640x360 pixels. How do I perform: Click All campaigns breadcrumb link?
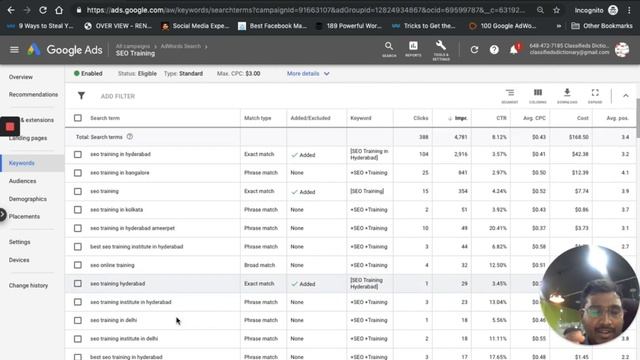133,46
